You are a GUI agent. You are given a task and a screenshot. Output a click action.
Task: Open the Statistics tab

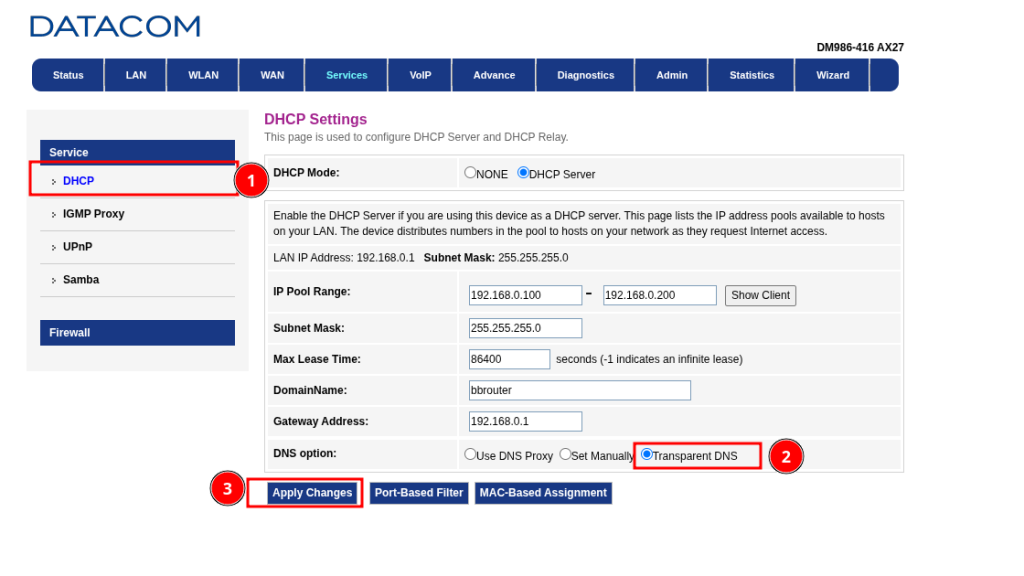752,75
